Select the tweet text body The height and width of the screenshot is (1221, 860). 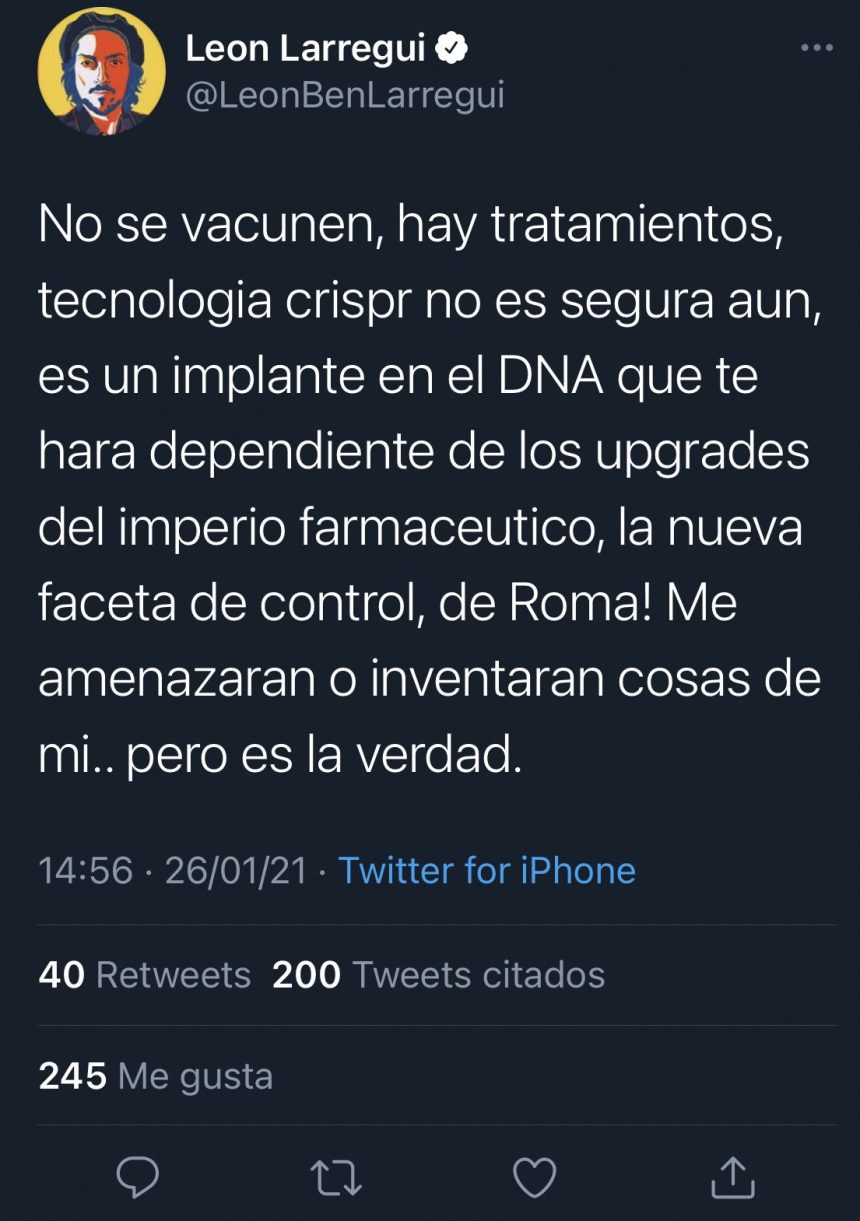430,480
